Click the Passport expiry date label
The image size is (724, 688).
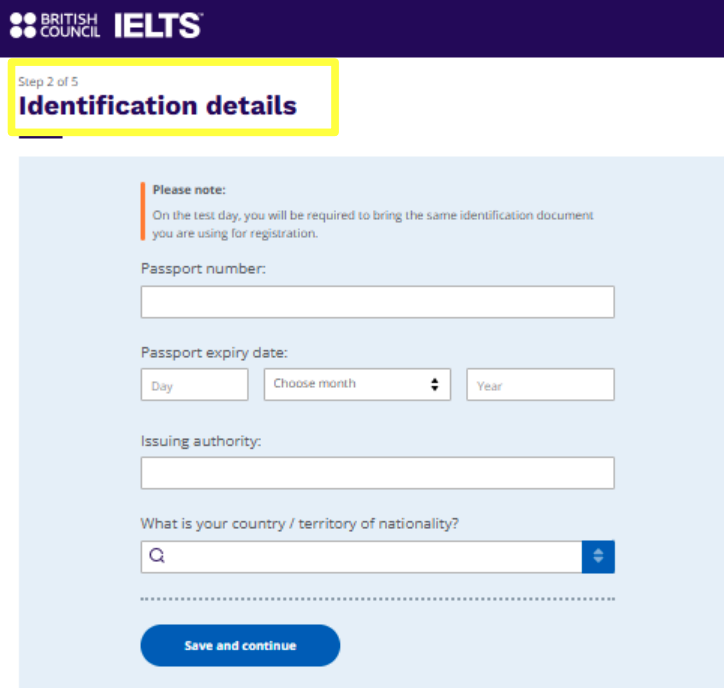(x=214, y=353)
